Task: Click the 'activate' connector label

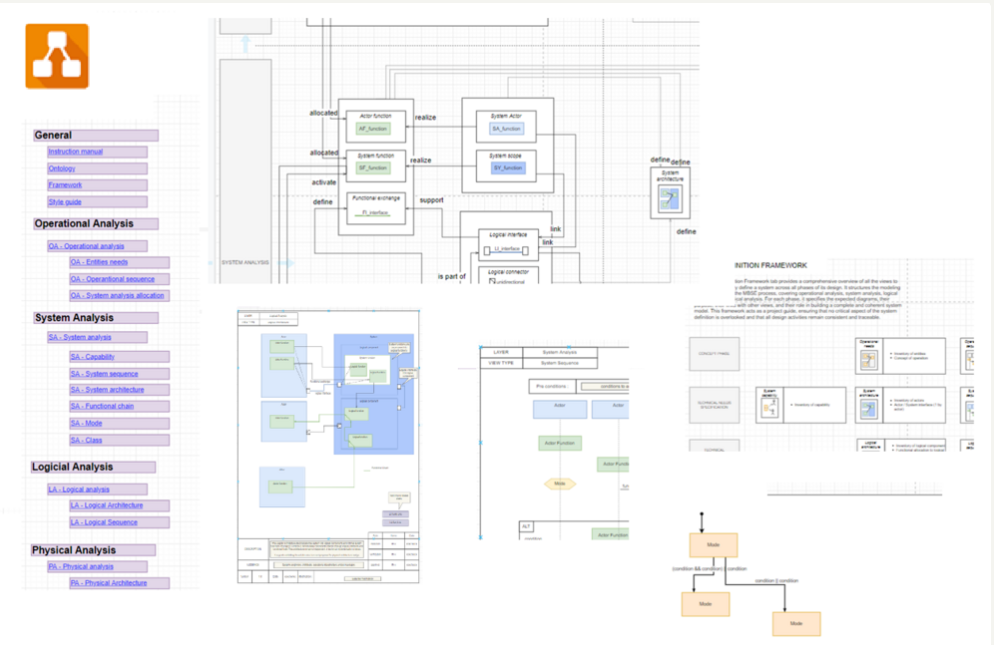Action: pos(324,183)
